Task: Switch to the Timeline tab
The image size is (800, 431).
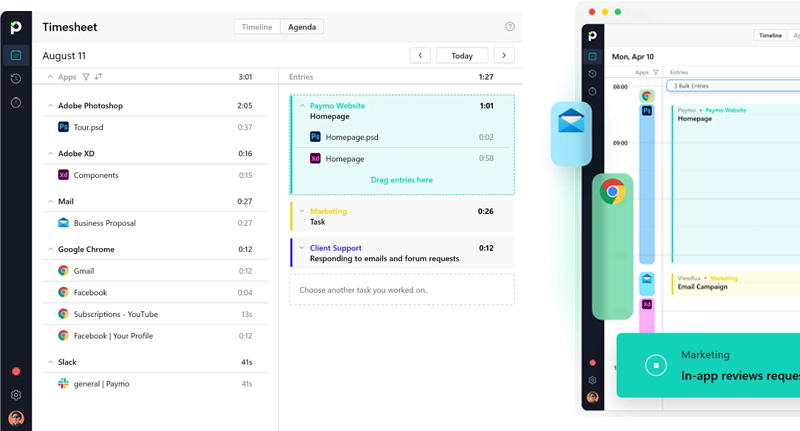Action: click(257, 27)
